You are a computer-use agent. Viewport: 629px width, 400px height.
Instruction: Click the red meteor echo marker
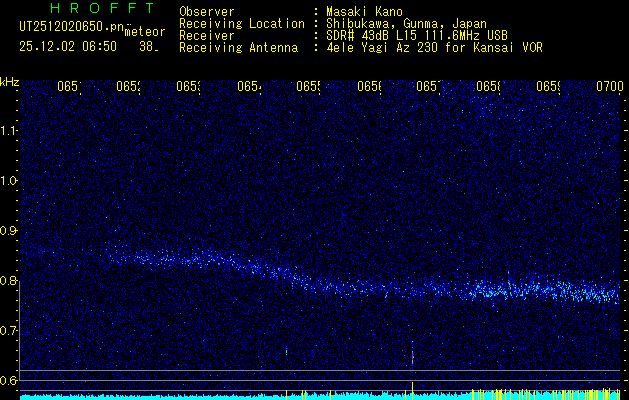[412, 356]
